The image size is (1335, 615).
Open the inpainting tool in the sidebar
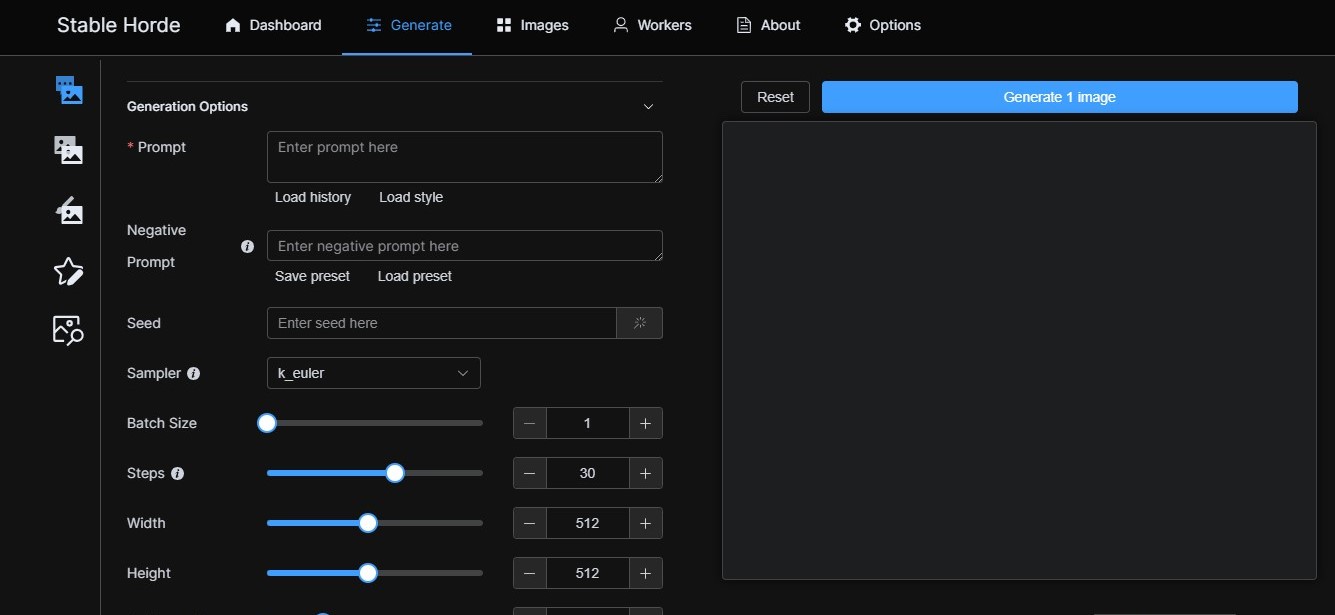(68, 210)
